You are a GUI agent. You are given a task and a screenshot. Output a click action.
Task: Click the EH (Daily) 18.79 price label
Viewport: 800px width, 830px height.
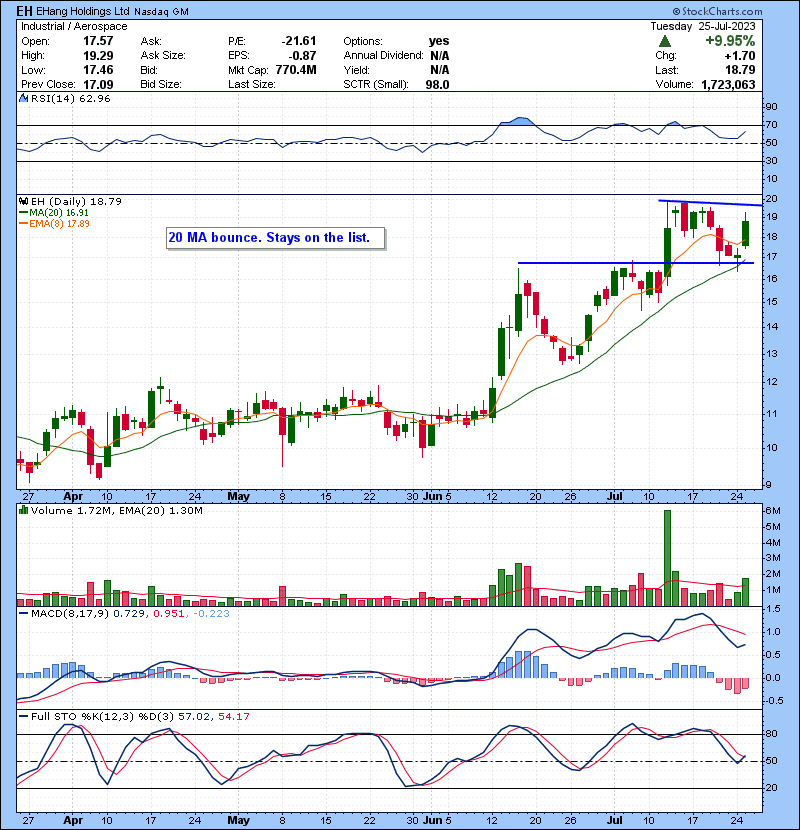[x=76, y=202]
